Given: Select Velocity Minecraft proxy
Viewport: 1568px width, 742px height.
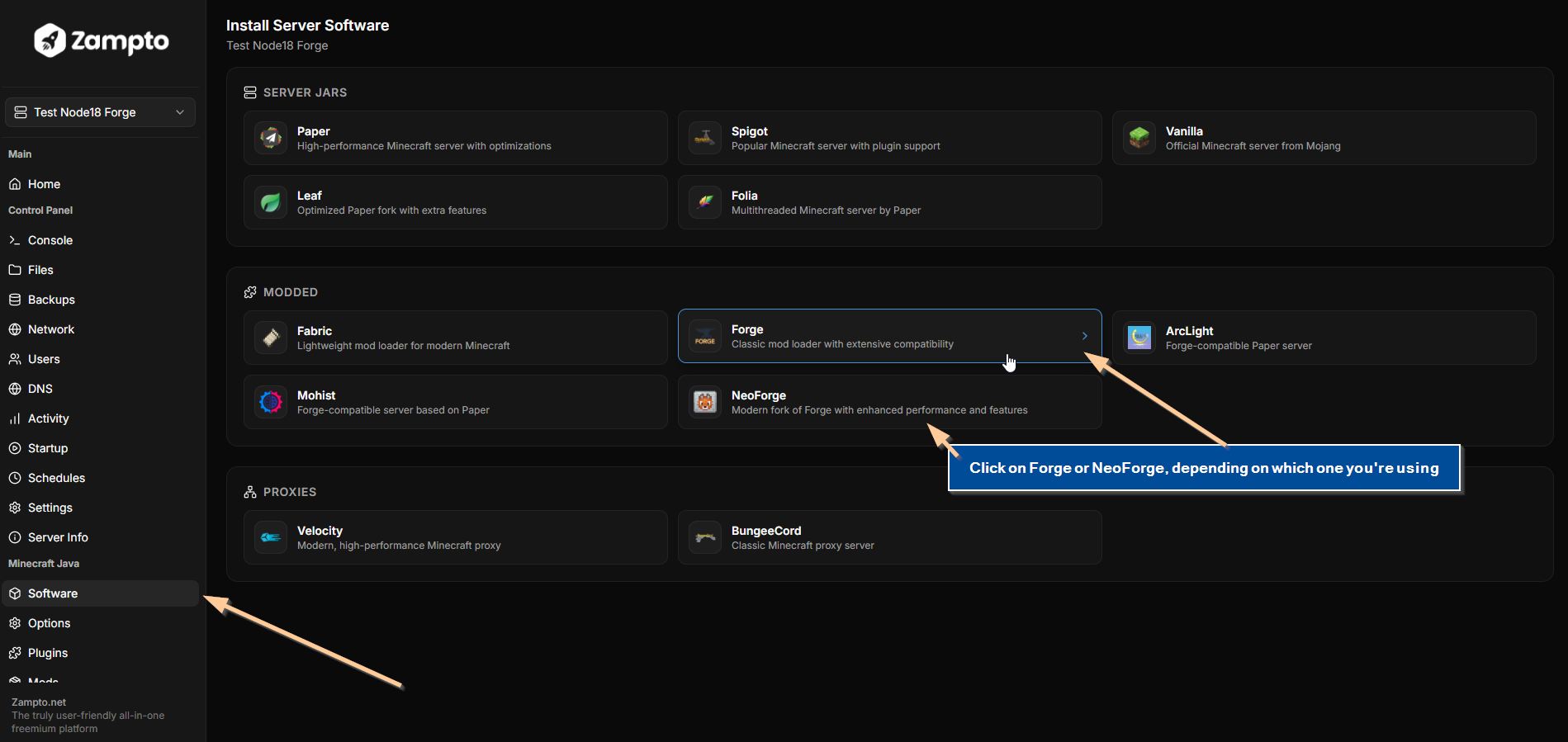Looking at the screenshot, I should [456, 537].
